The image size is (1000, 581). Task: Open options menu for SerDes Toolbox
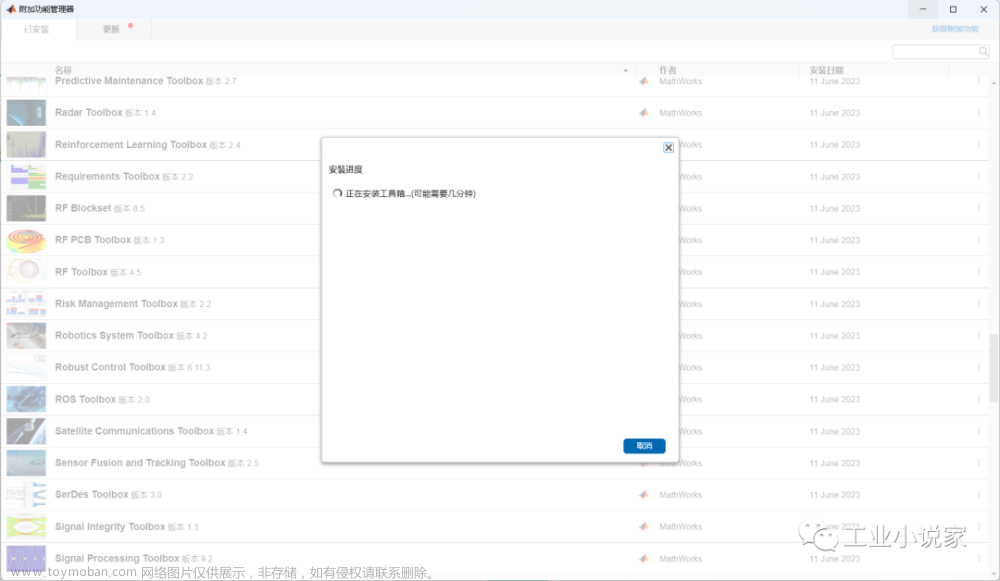point(978,495)
